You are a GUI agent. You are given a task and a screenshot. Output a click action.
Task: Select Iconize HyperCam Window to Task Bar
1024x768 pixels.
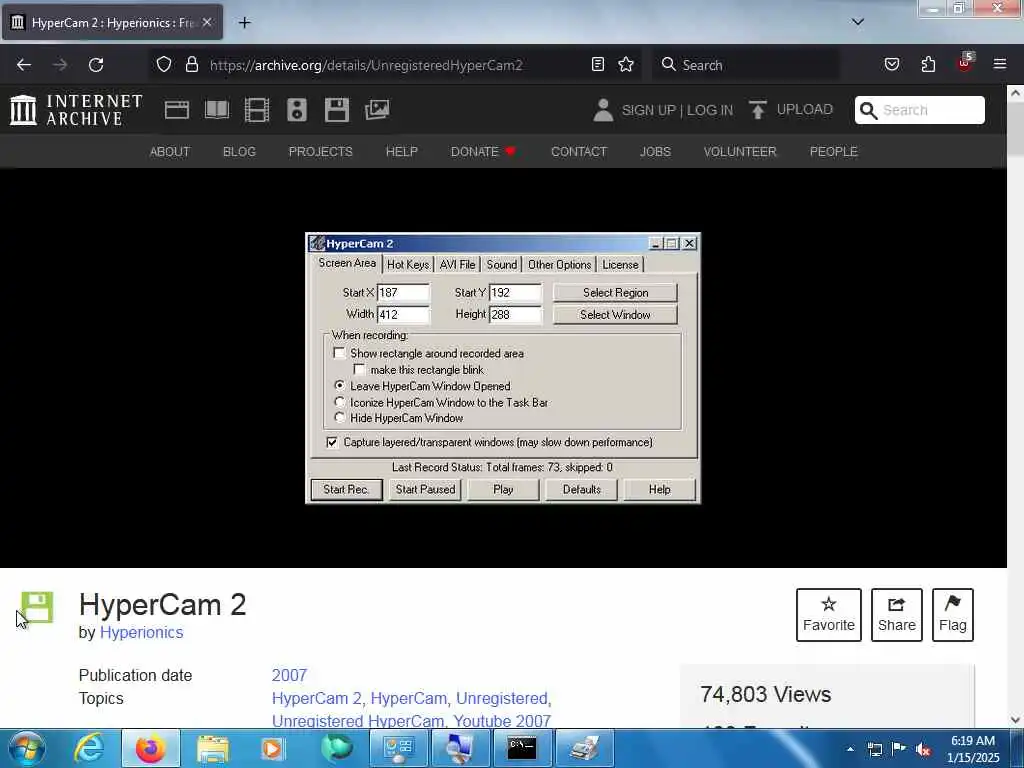click(x=340, y=402)
